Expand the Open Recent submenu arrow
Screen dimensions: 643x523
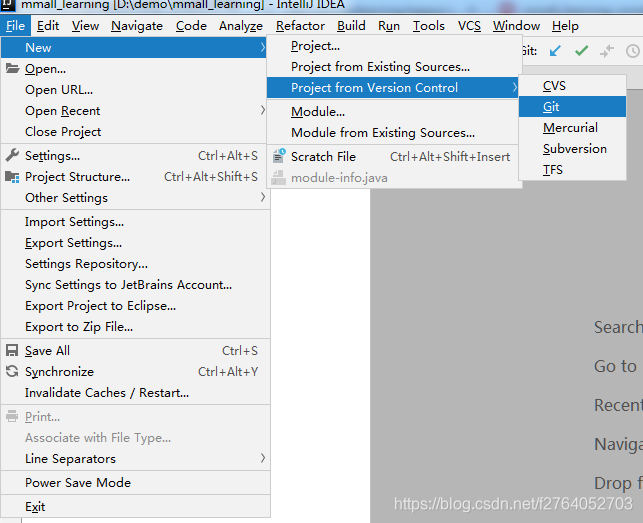[262, 110]
